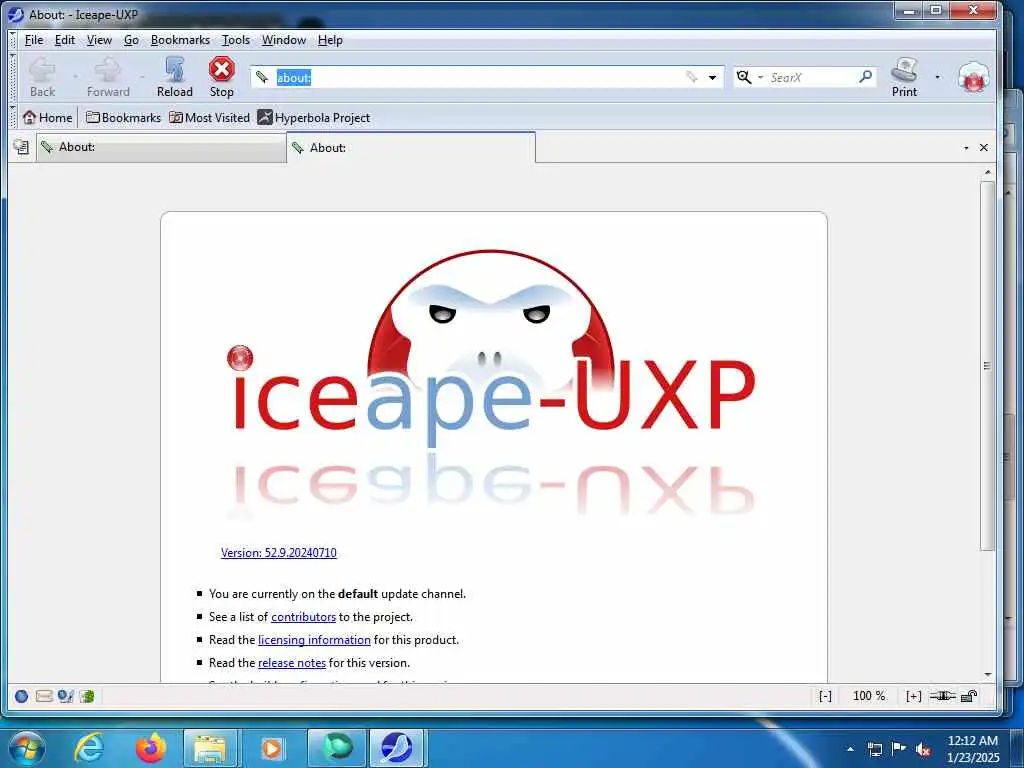Open the File menu
The width and height of the screenshot is (1024, 768).
(x=34, y=40)
